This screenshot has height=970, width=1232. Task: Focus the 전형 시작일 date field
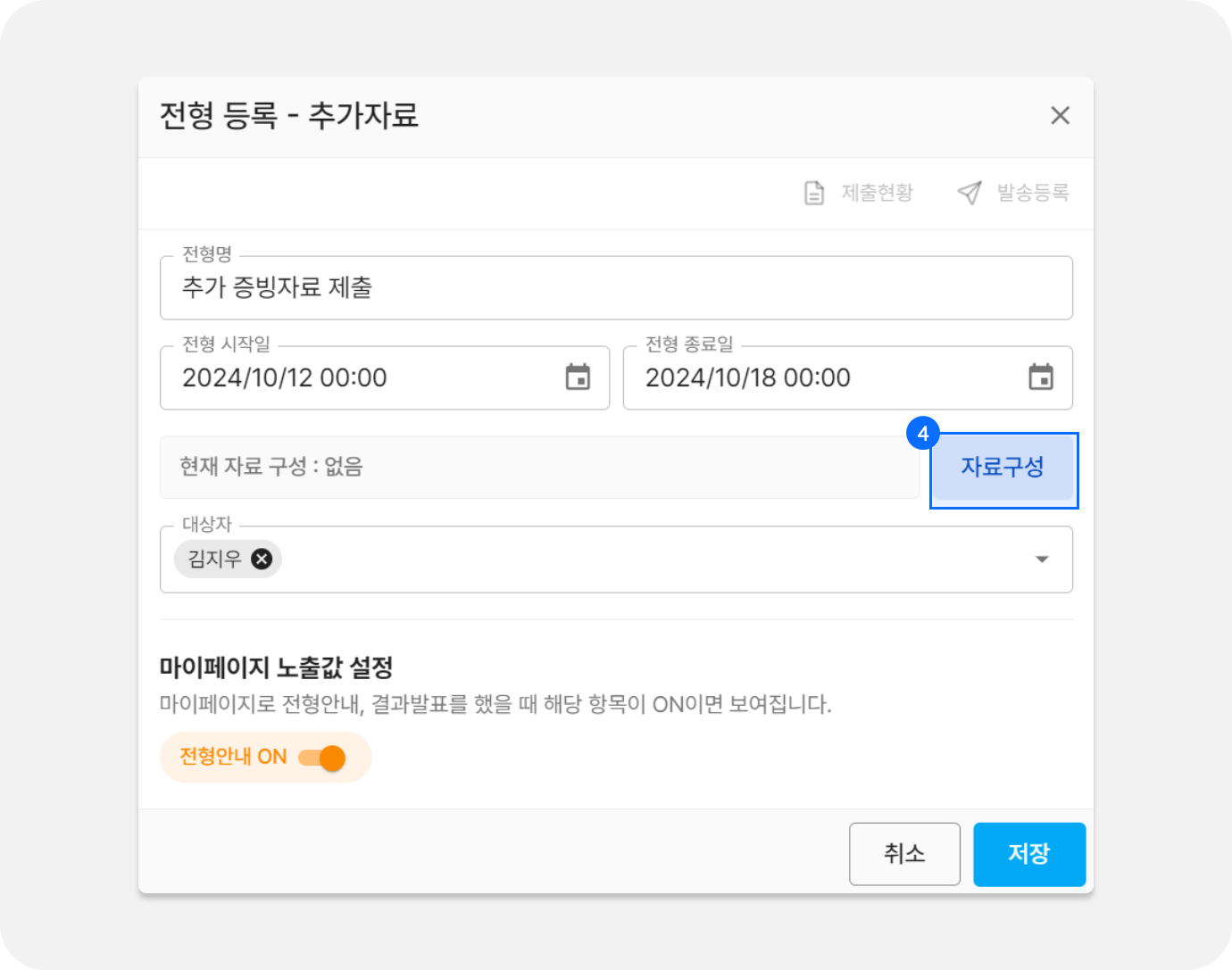pos(357,378)
